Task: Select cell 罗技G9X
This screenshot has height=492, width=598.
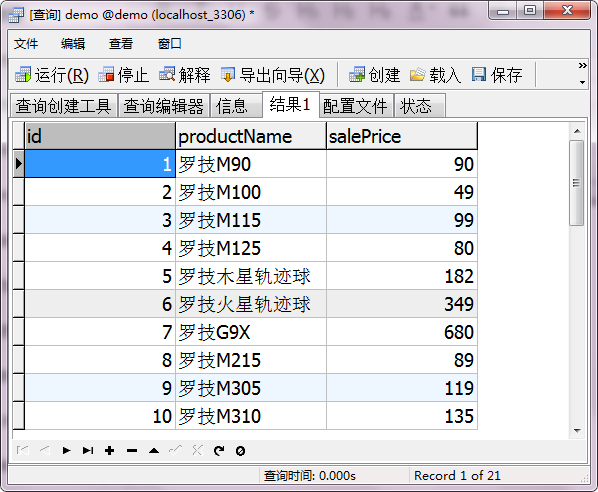Action: (x=251, y=332)
